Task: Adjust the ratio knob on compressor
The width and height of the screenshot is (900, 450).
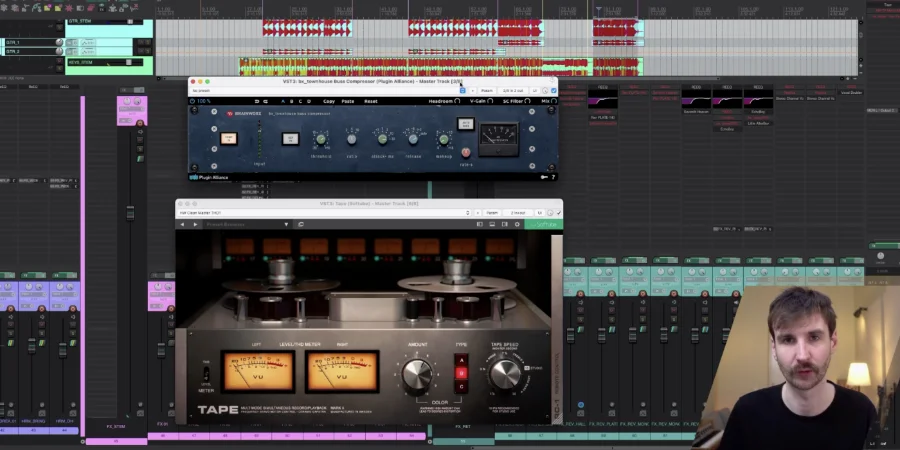Action: click(352, 139)
